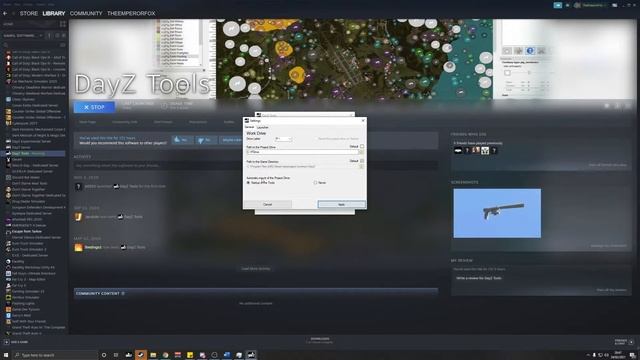Click Apply in Settings dialog

point(342,204)
